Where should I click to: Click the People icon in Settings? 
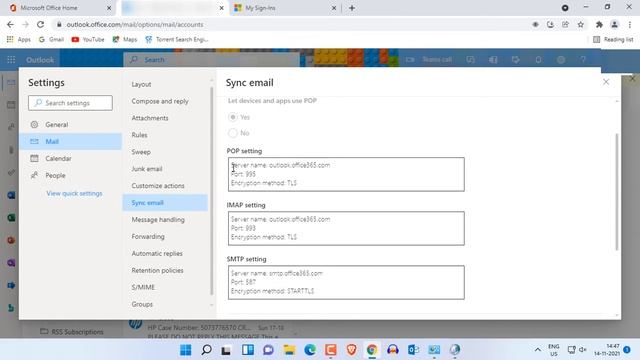pos(34,175)
